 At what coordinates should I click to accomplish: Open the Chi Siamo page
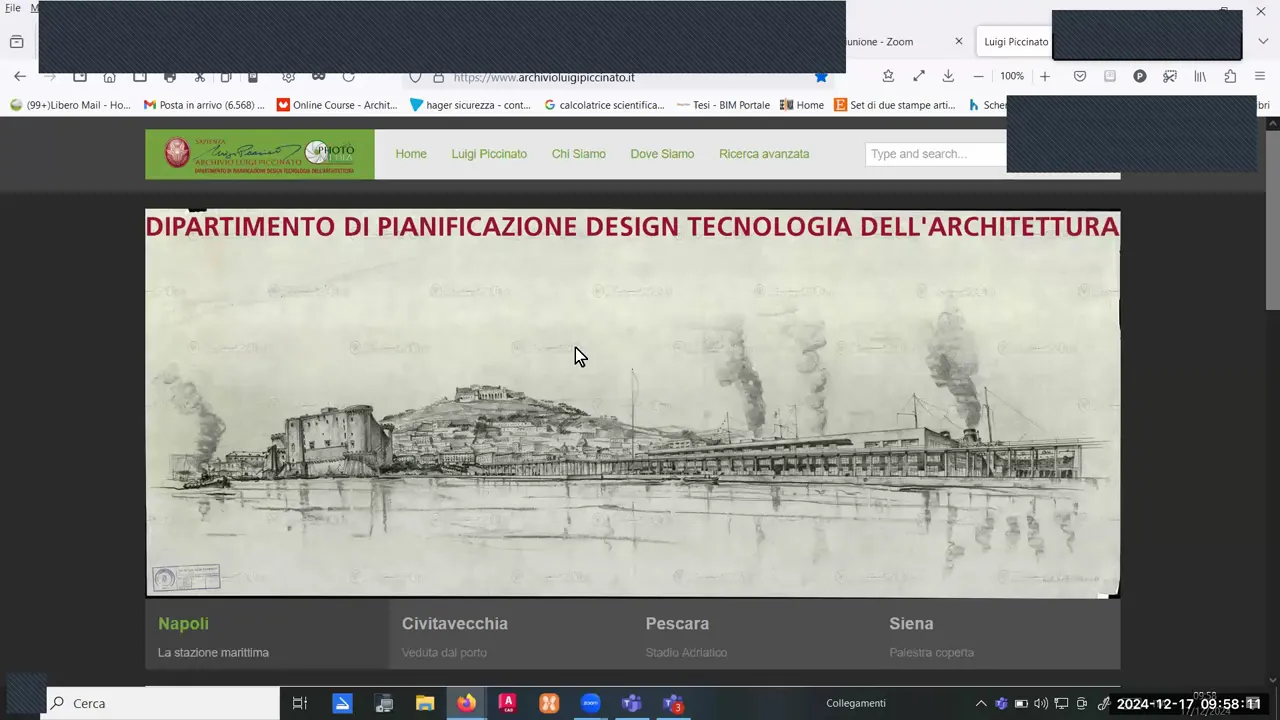point(579,154)
